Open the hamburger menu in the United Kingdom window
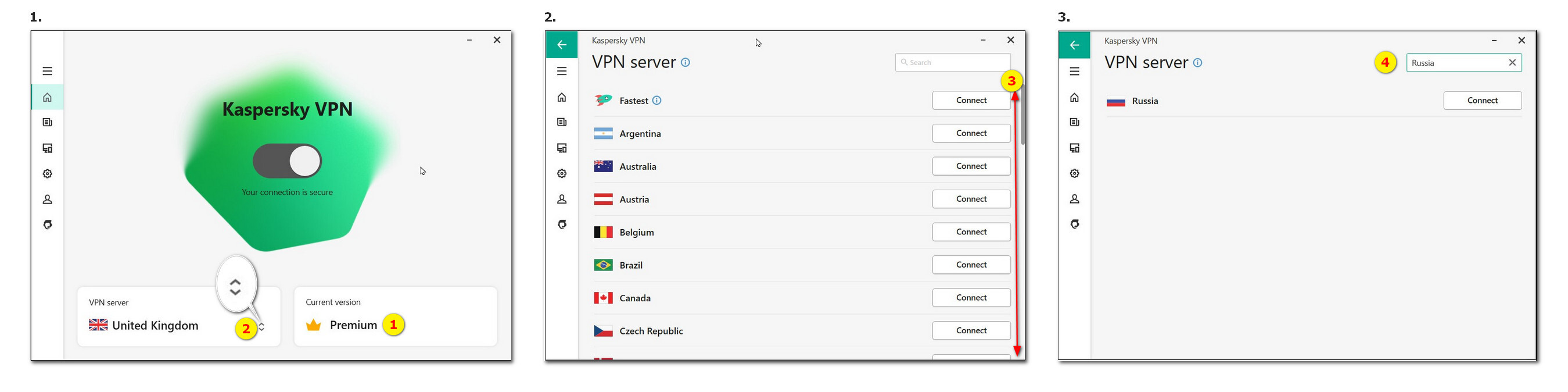1568x392 pixels. point(48,72)
